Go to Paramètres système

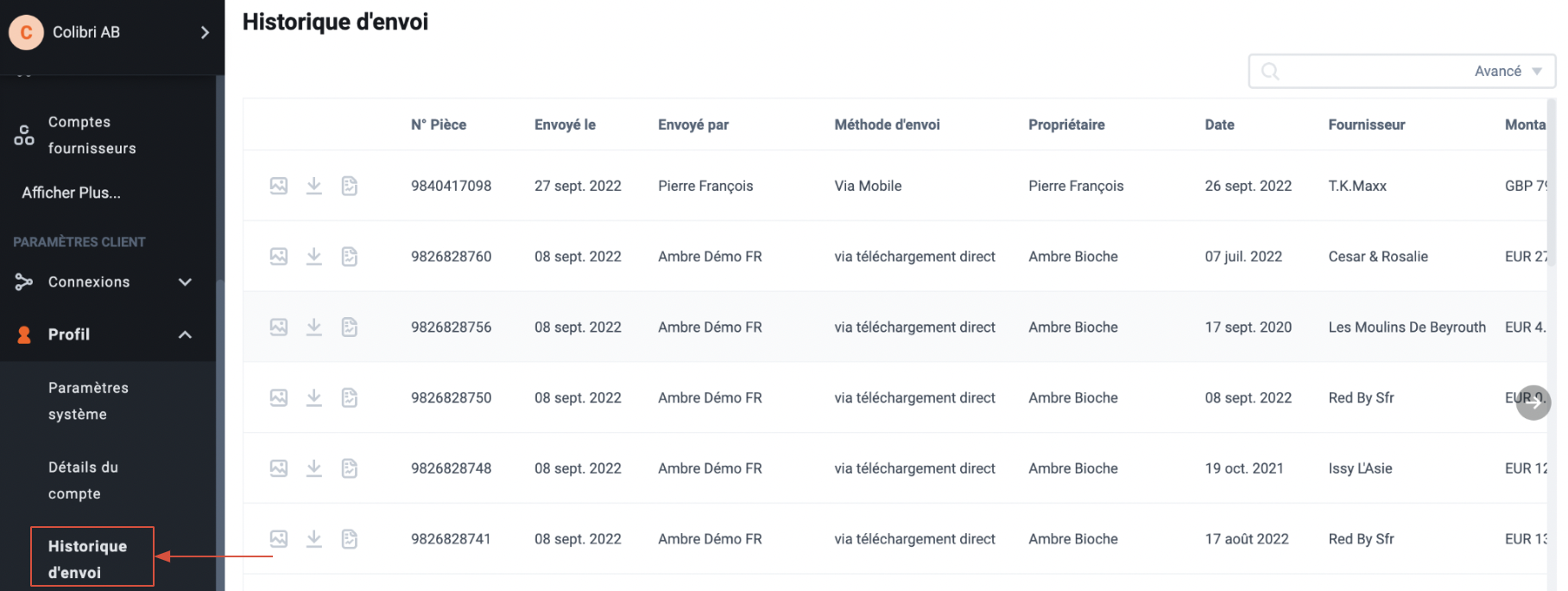pyautogui.click(x=88, y=401)
